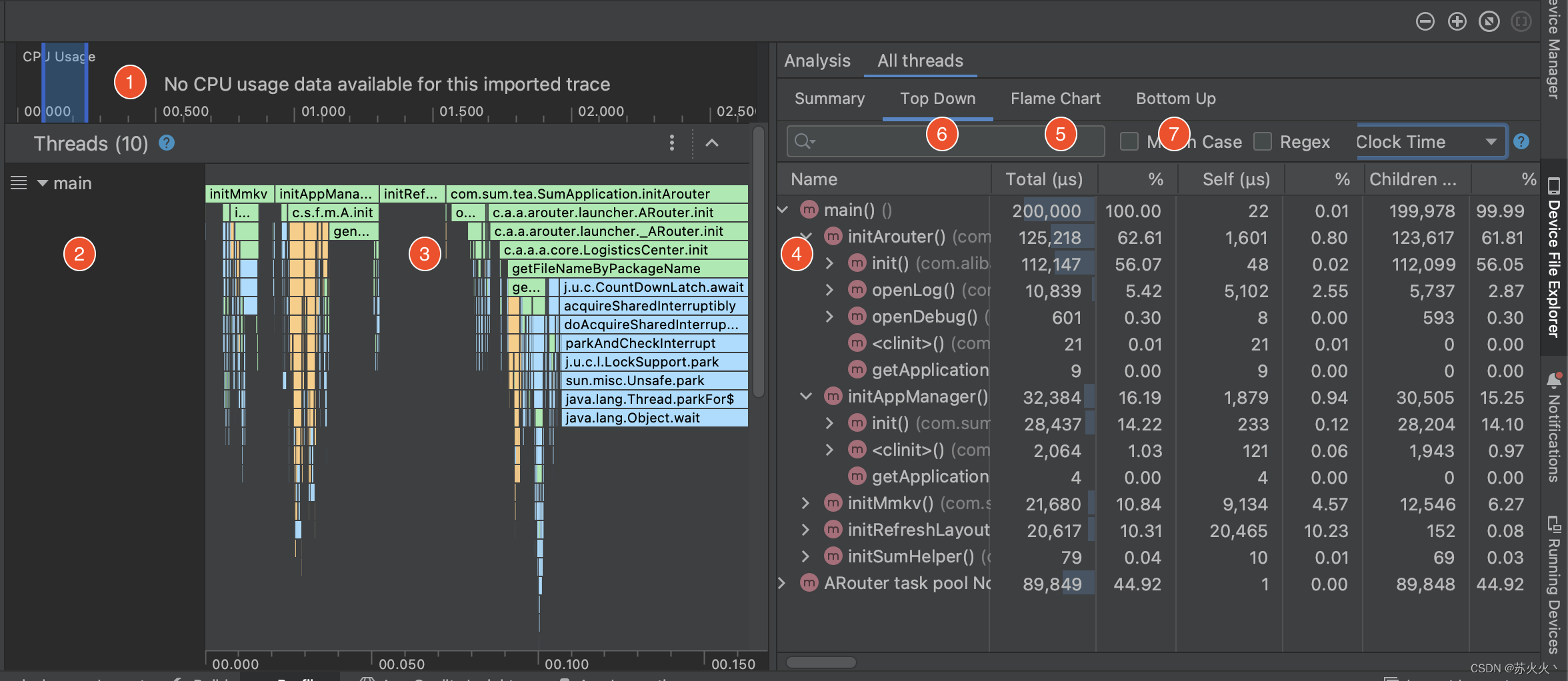Toggle the Match Case checkbox
This screenshot has width=1568, height=681.
coord(1129,141)
